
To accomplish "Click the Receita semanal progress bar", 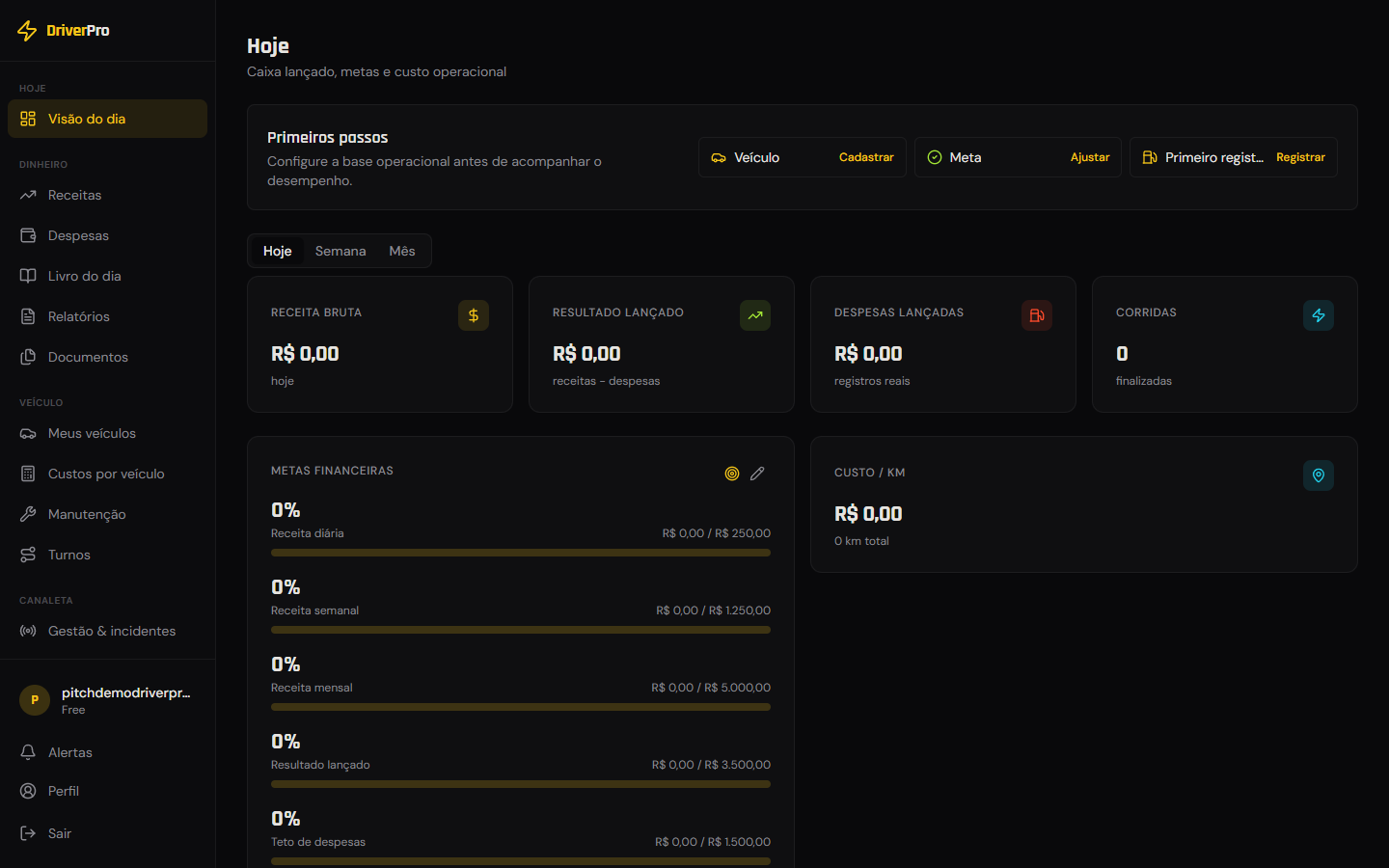I will click(521, 630).
